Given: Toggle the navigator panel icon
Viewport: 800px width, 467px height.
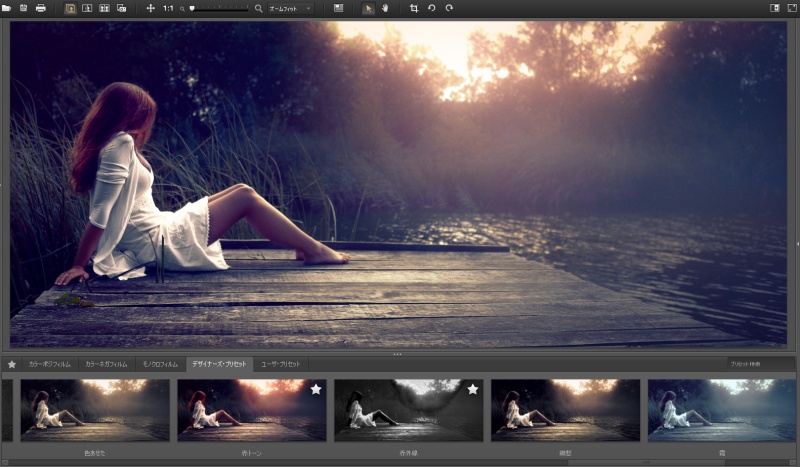Looking at the screenshot, I should (x=338, y=8).
